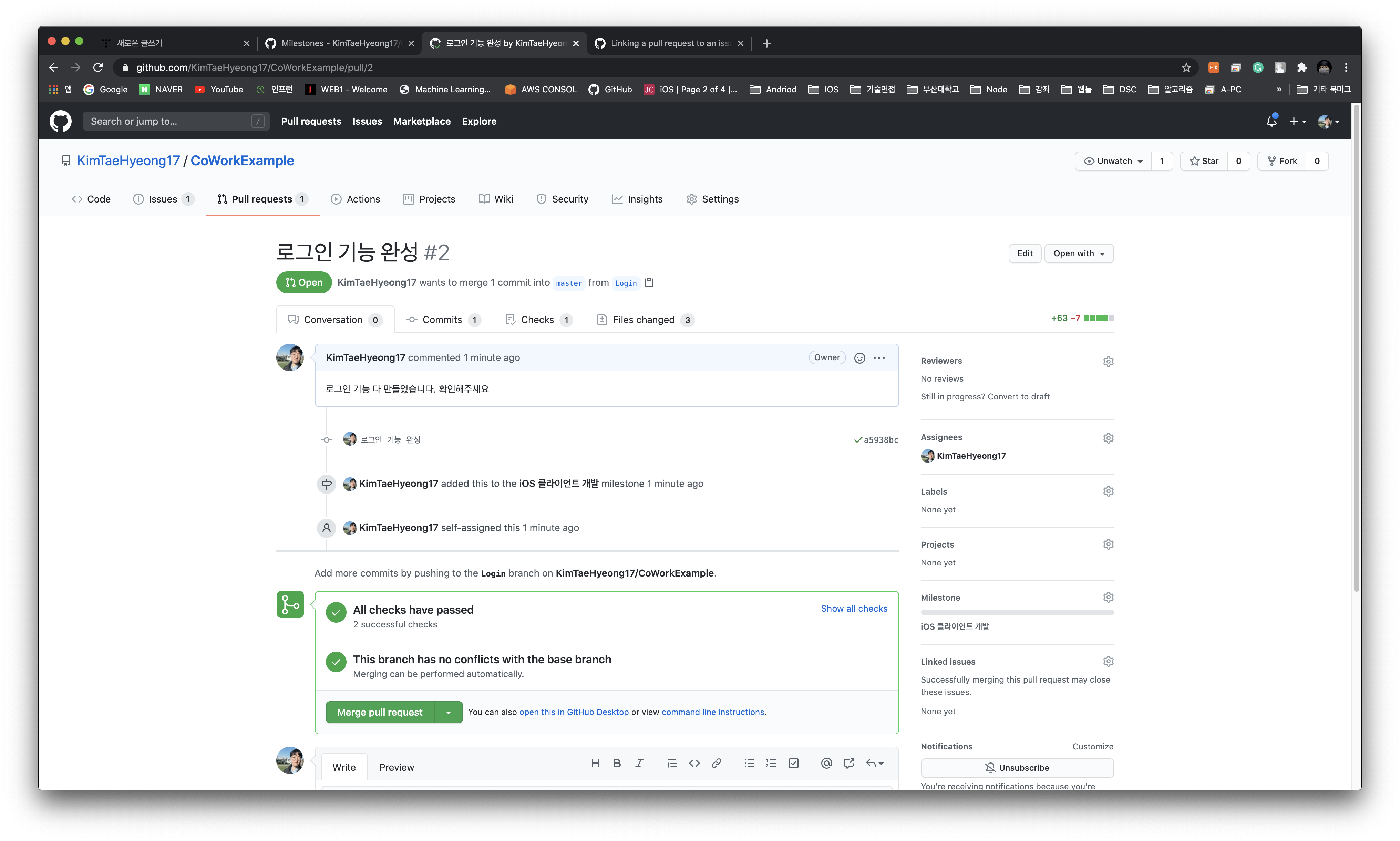This screenshot has height=841, width=1400.
Task: Insert a link using the editor link icon
Action: [x=717, y=764]
